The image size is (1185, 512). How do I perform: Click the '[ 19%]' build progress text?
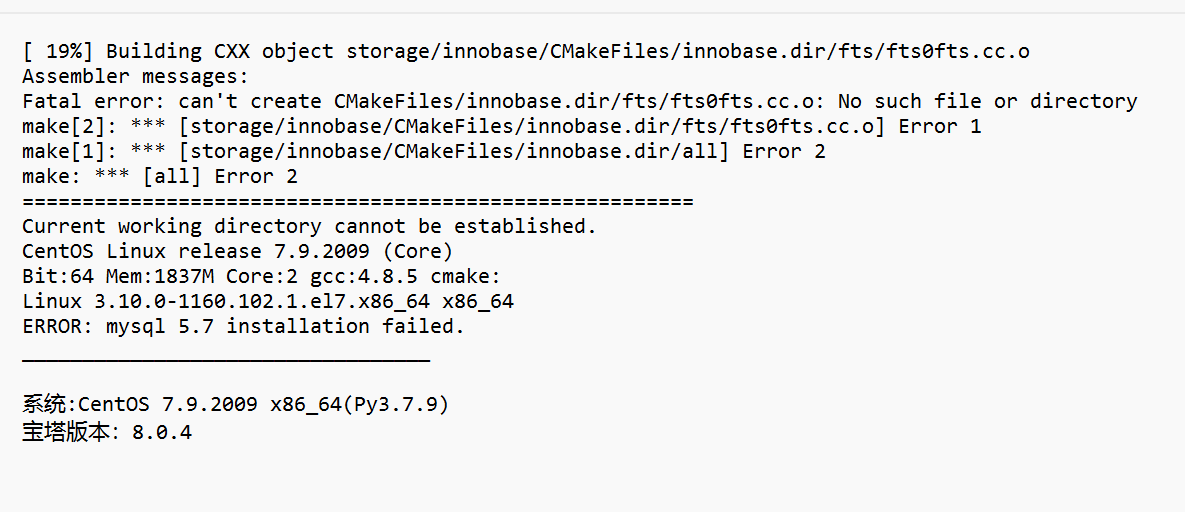pyautogui.click(x=58, y=51)
